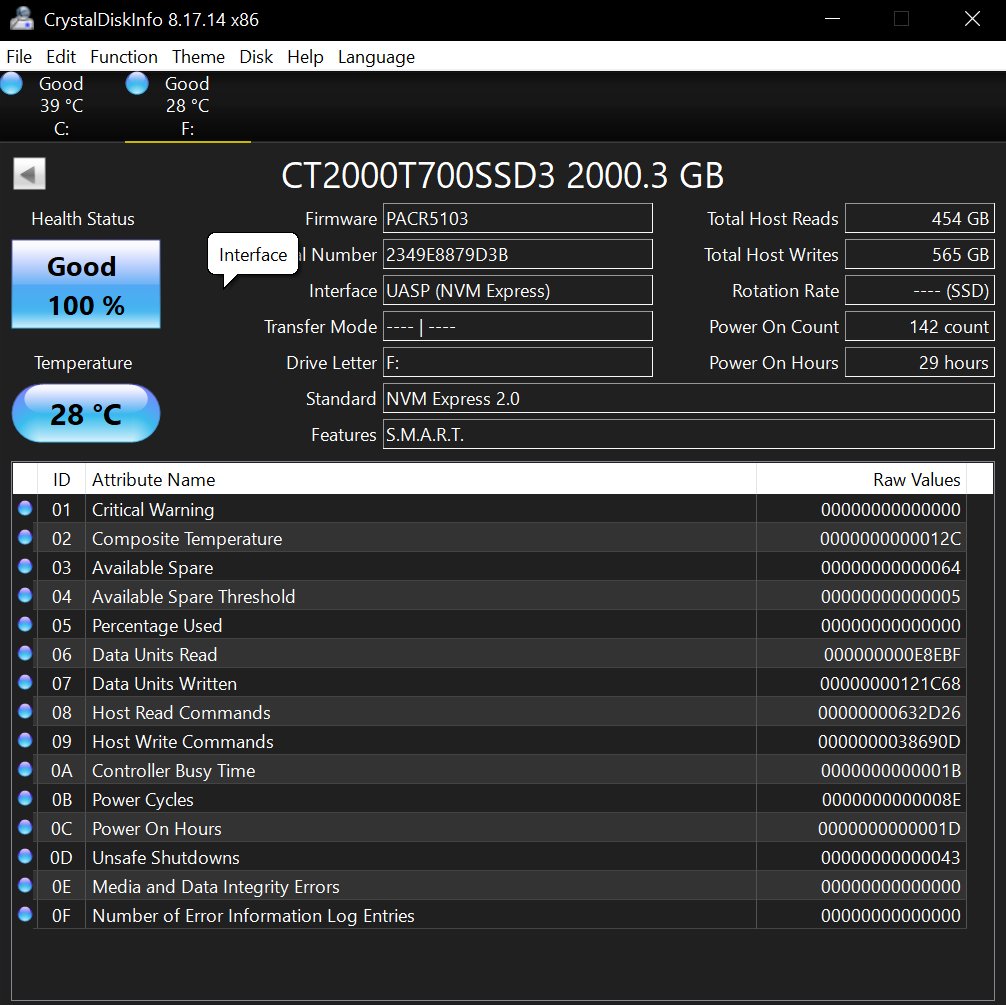Open the Theme menu

pos(198,57)
